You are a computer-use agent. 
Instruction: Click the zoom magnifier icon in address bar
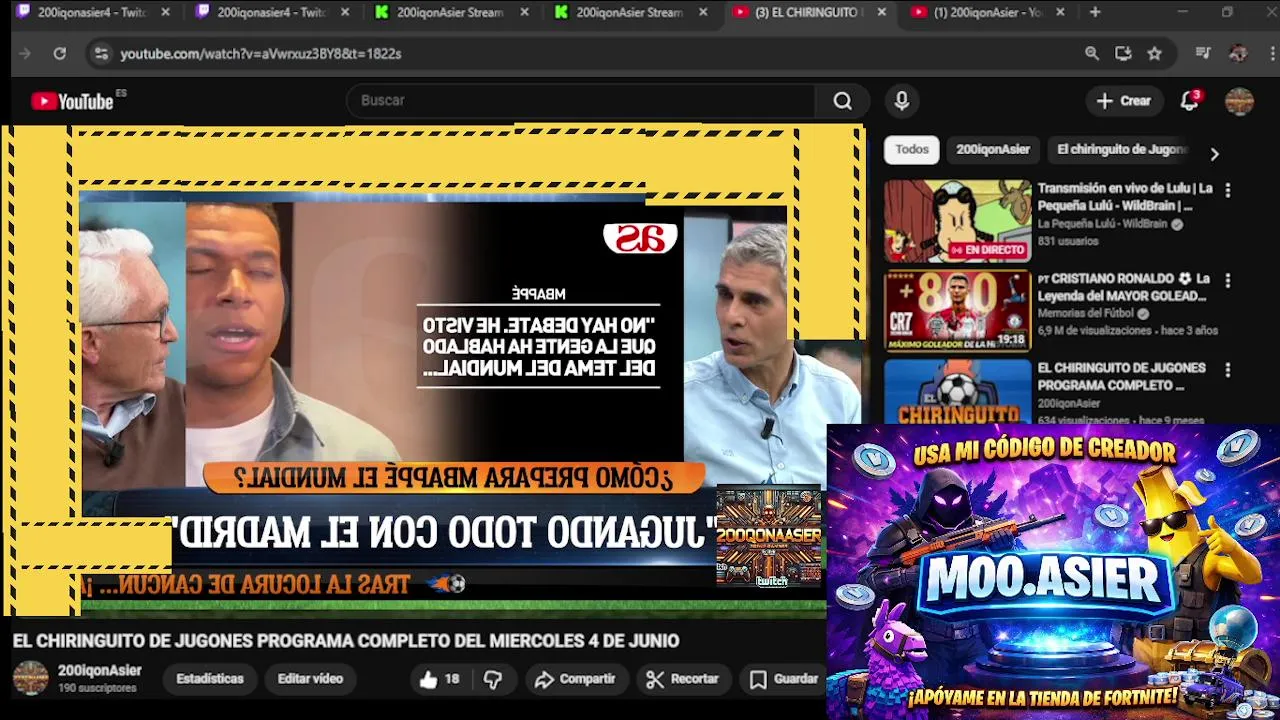[x=1092, y=54]
